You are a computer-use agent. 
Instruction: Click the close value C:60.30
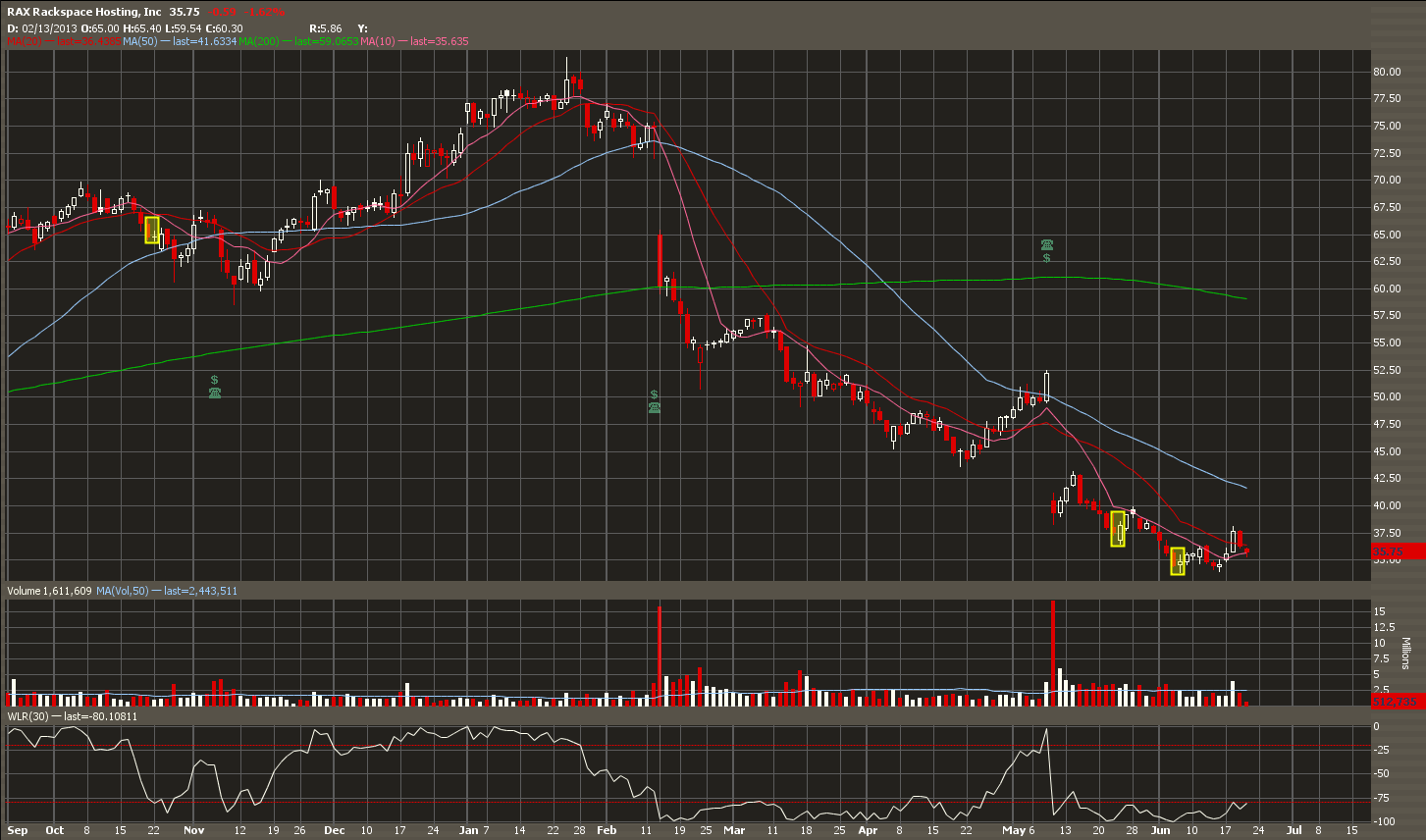pyautogui.click(x=224, y=29)
